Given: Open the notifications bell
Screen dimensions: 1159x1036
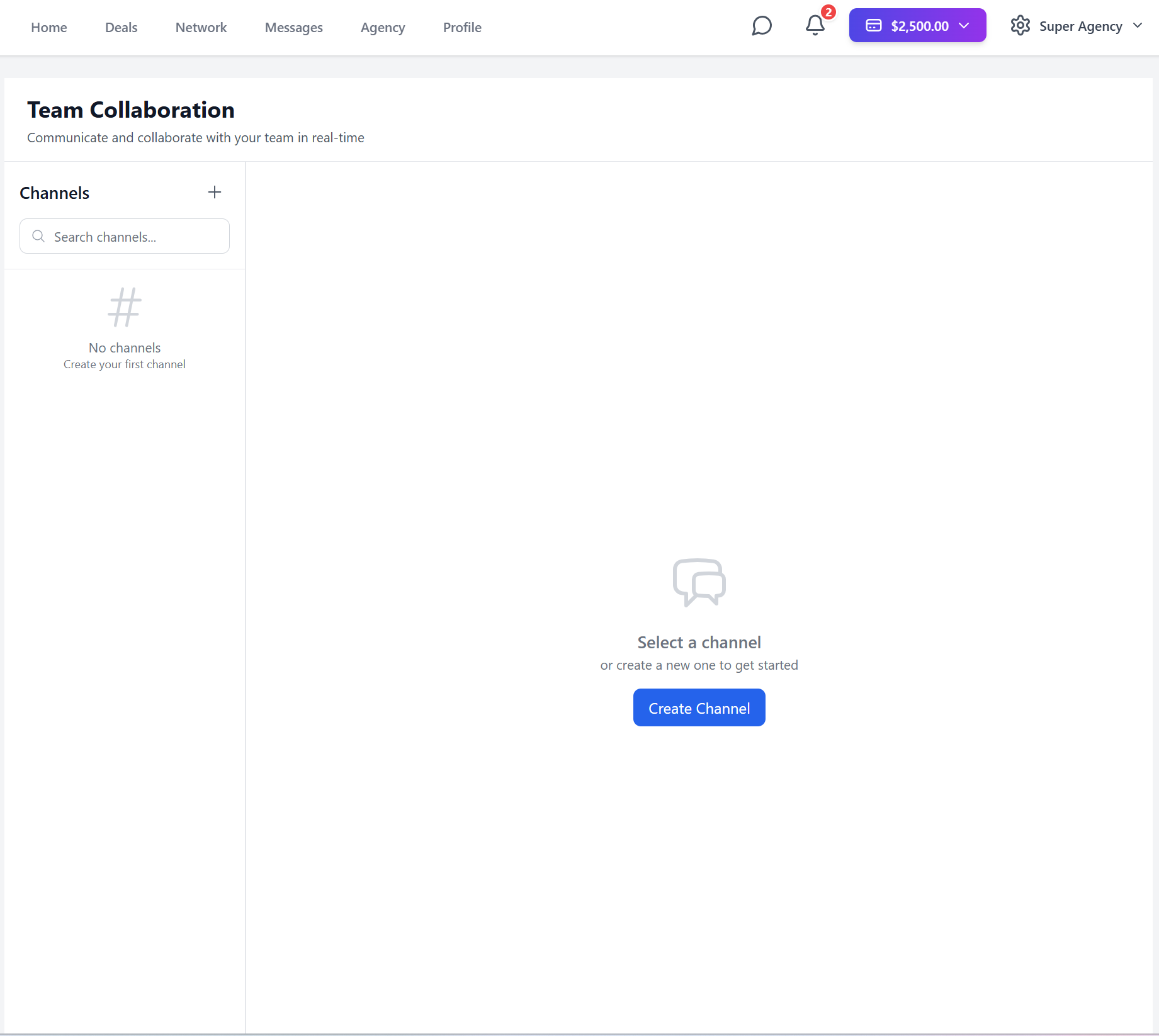Looking at the screenshot, I should [x=815, y=25].
